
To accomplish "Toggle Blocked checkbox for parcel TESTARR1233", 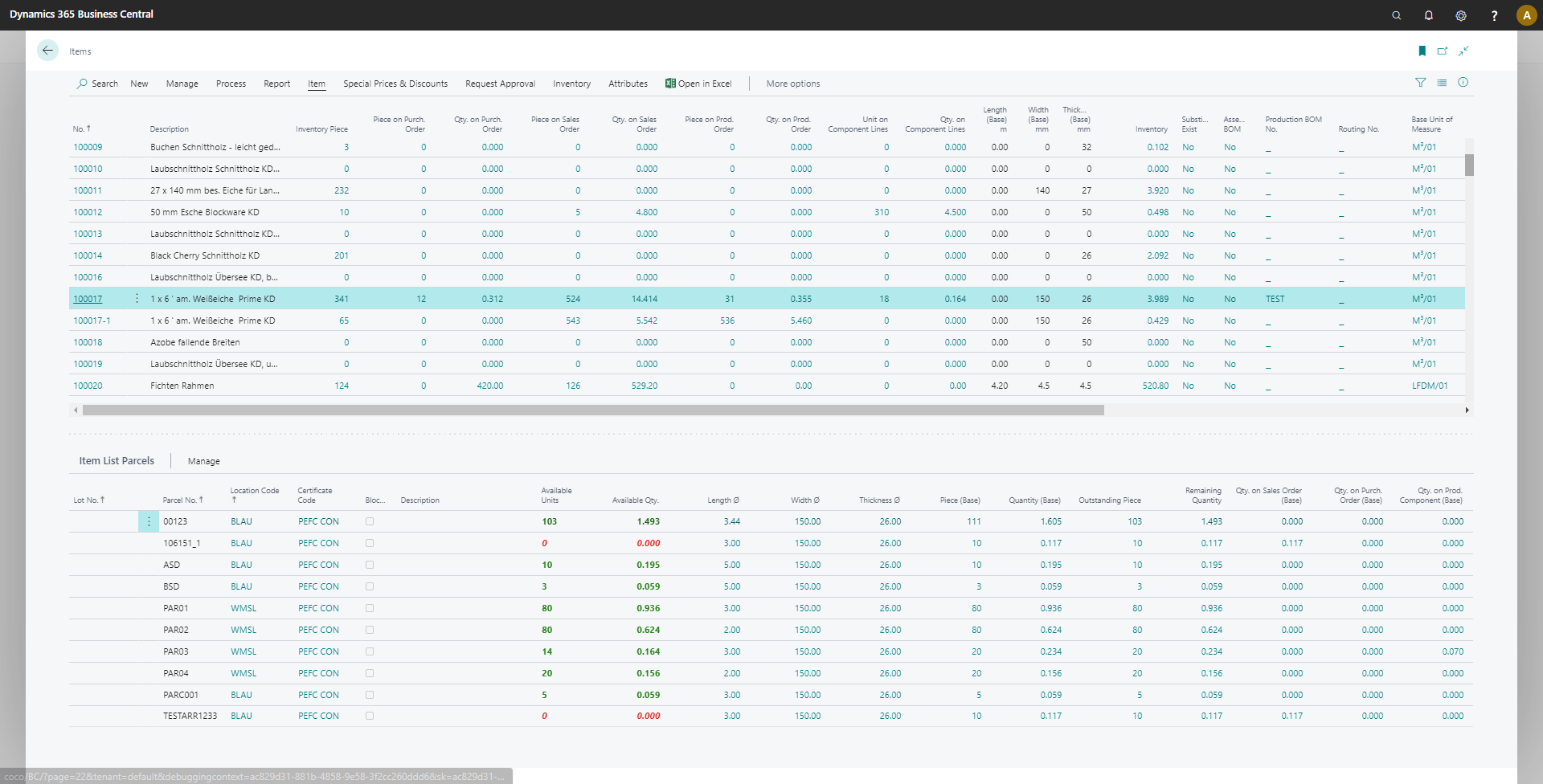I will 370,716.
